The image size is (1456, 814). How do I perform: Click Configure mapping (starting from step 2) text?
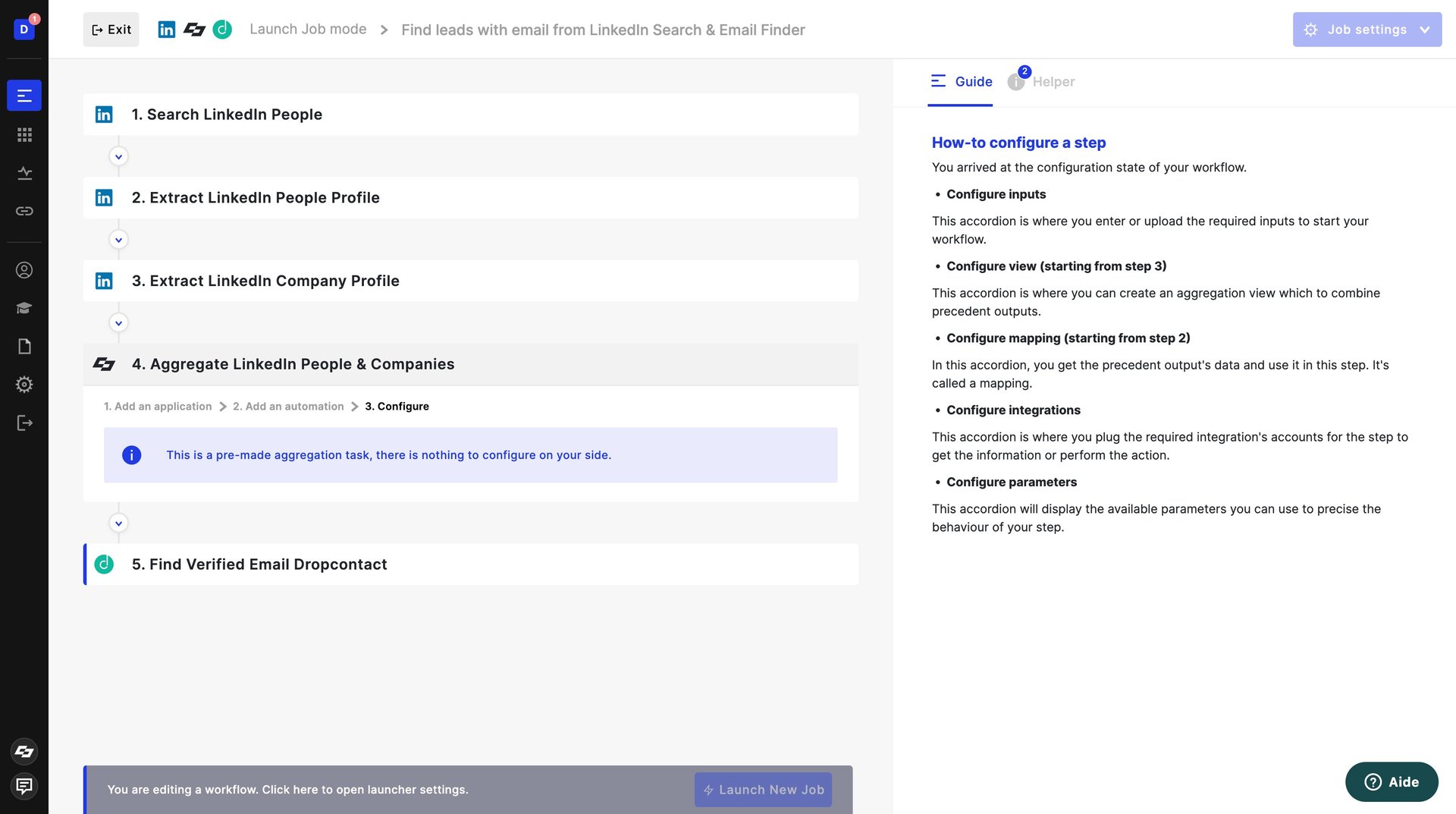[1068, 338]
